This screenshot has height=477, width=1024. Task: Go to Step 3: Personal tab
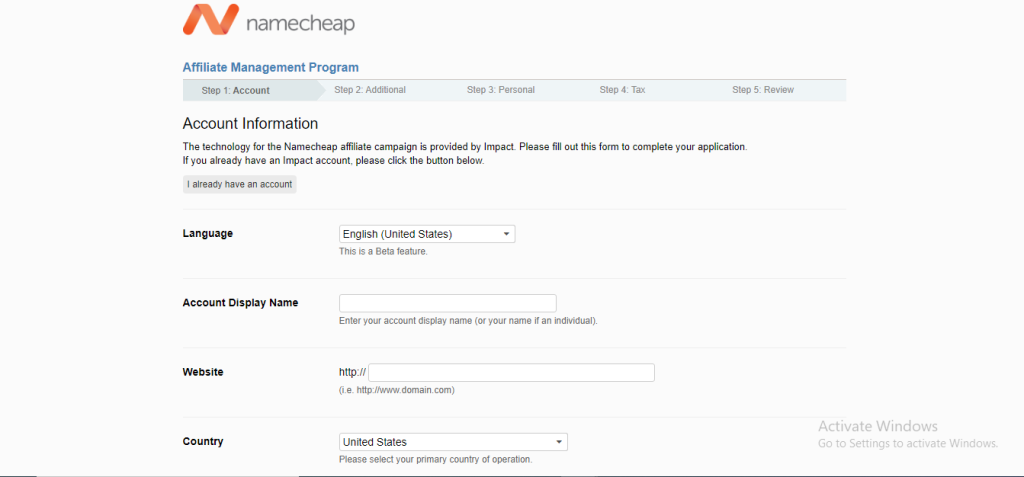tap(501, 90)
